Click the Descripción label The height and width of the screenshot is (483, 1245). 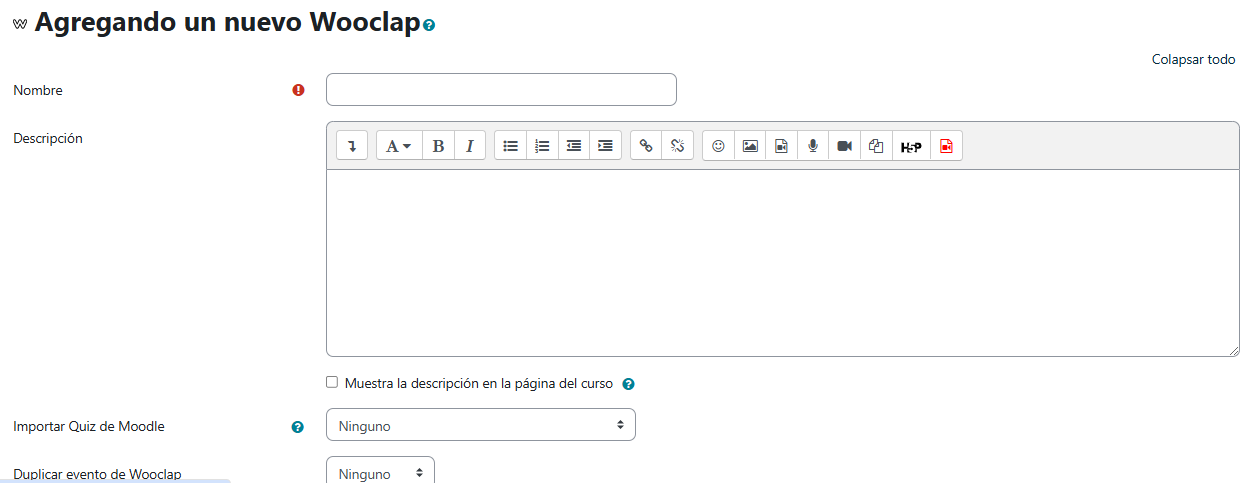coord(48,138)
